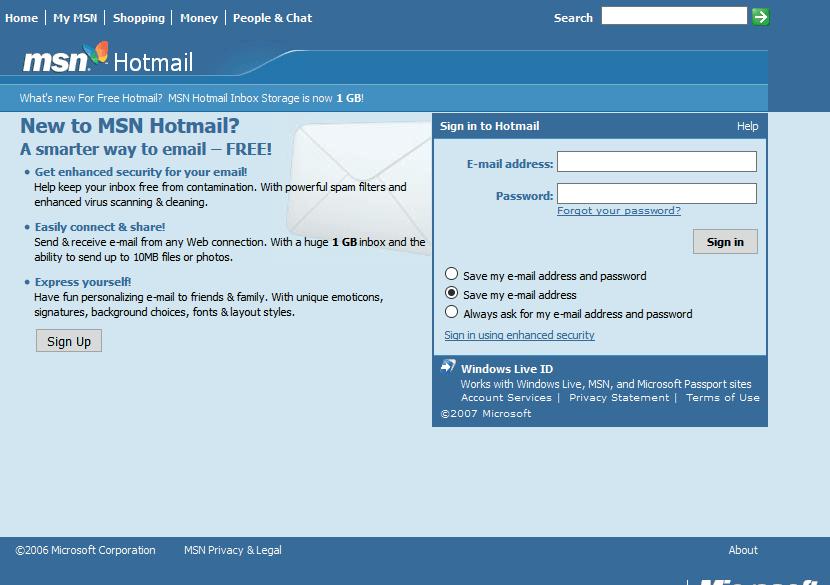Click the green search arrow button
The width and height of the screenshot is (830, 585).
pyautogui.click(x=761, y=17)
